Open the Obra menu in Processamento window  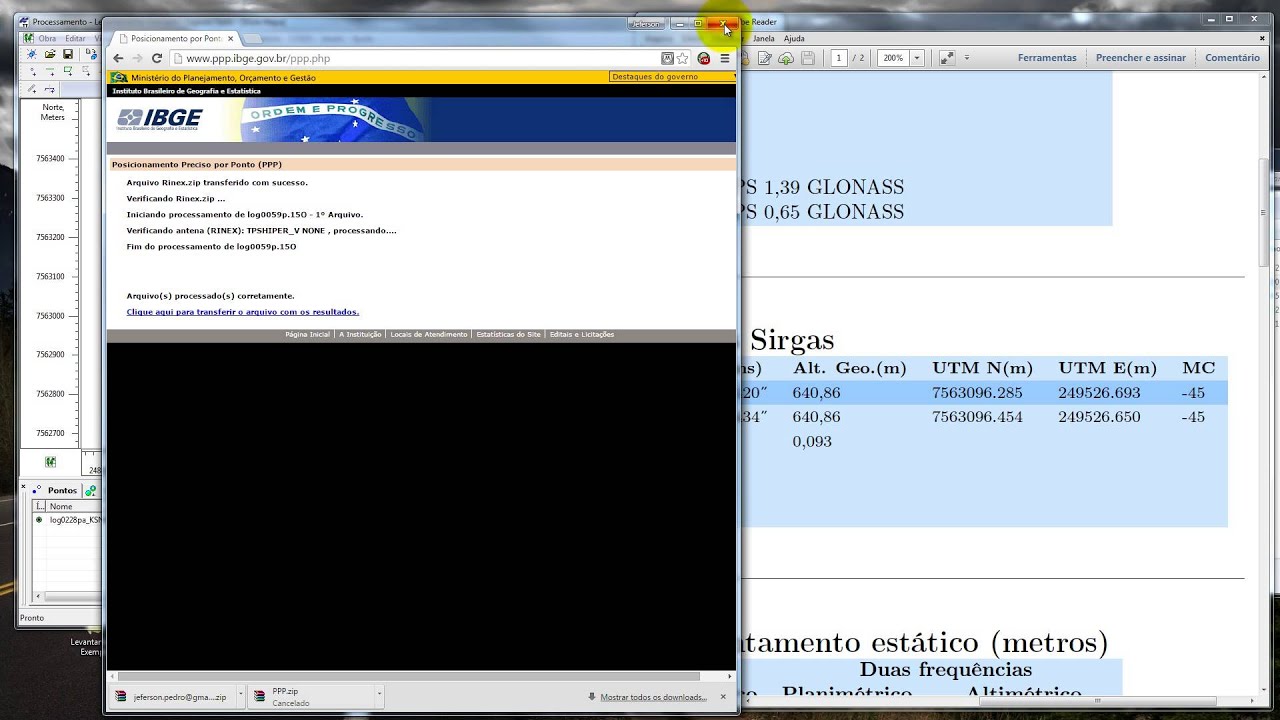[x=47, y=39]
